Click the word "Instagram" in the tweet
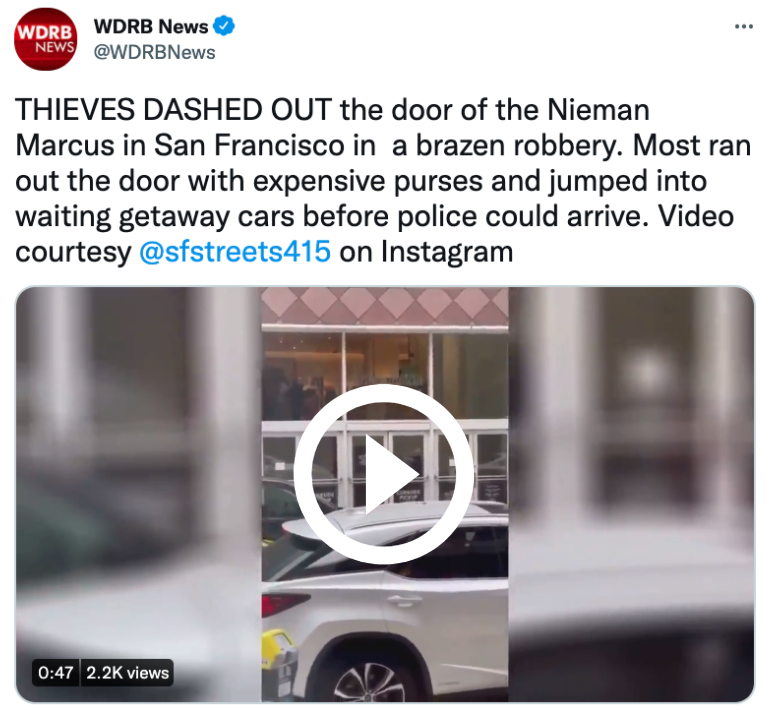 (447, 251)
